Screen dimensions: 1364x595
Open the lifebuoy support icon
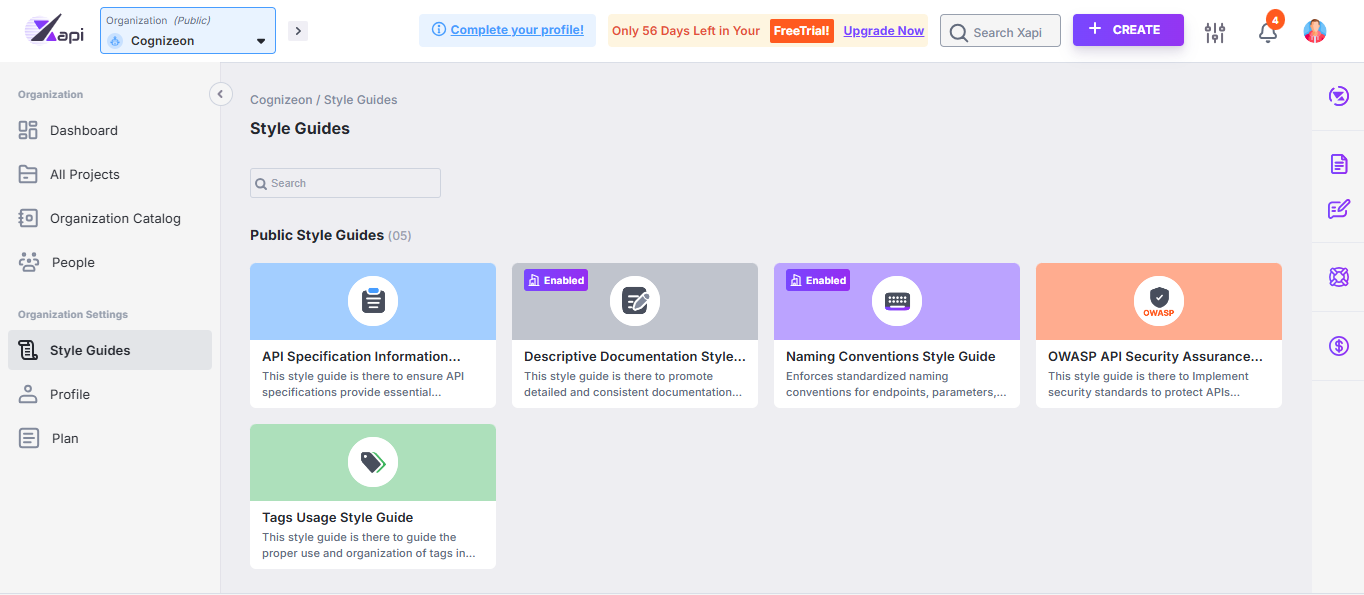pos(1339,277)
